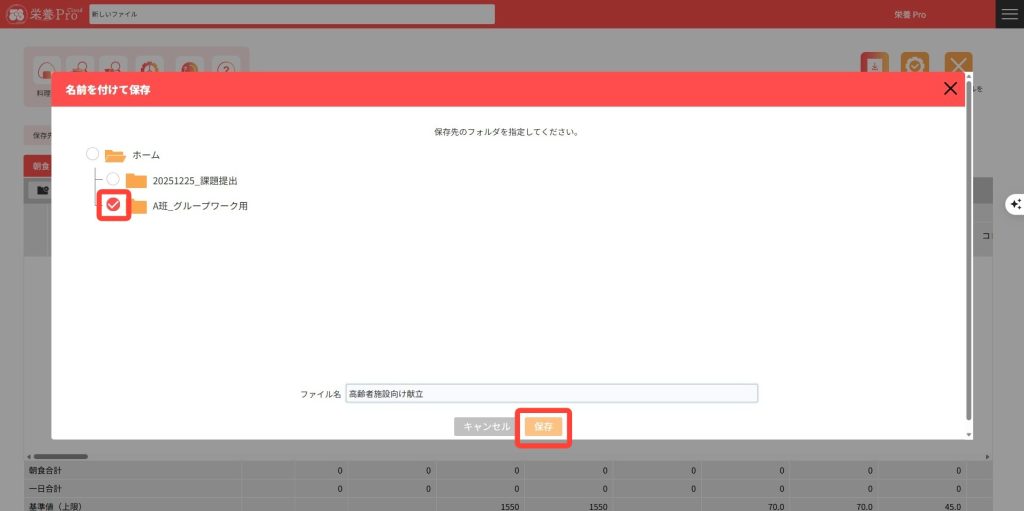Click the question mark help icon in the toolbar

227,68
